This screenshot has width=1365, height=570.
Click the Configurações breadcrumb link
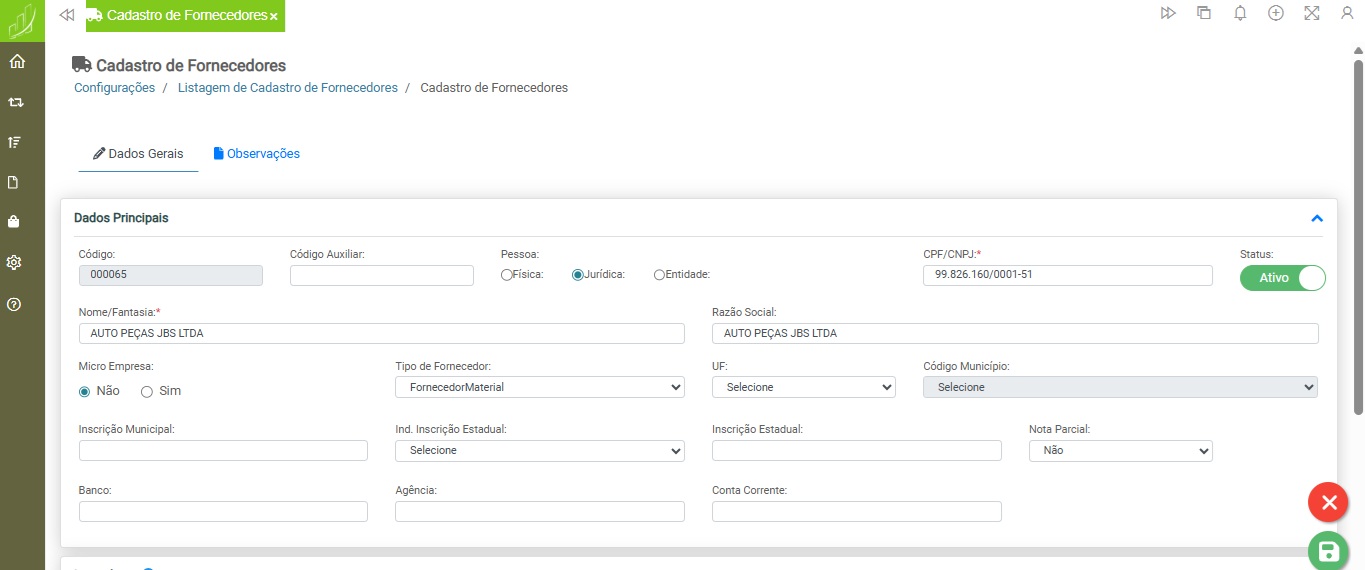click(x=114, y=88)
